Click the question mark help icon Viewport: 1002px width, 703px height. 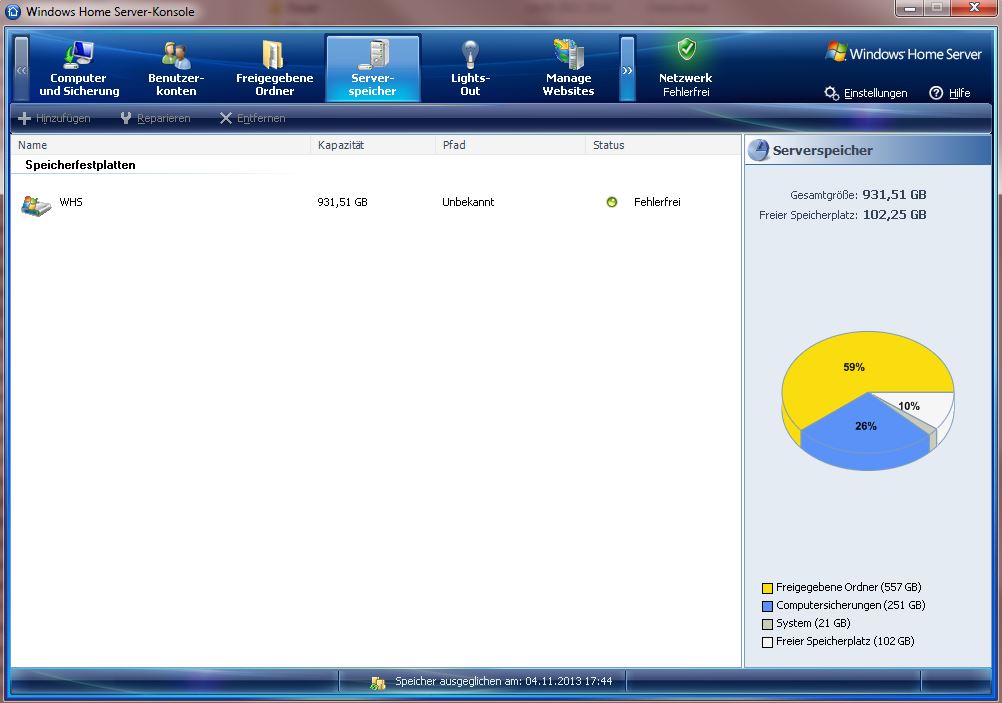click(x=936, y=93)
